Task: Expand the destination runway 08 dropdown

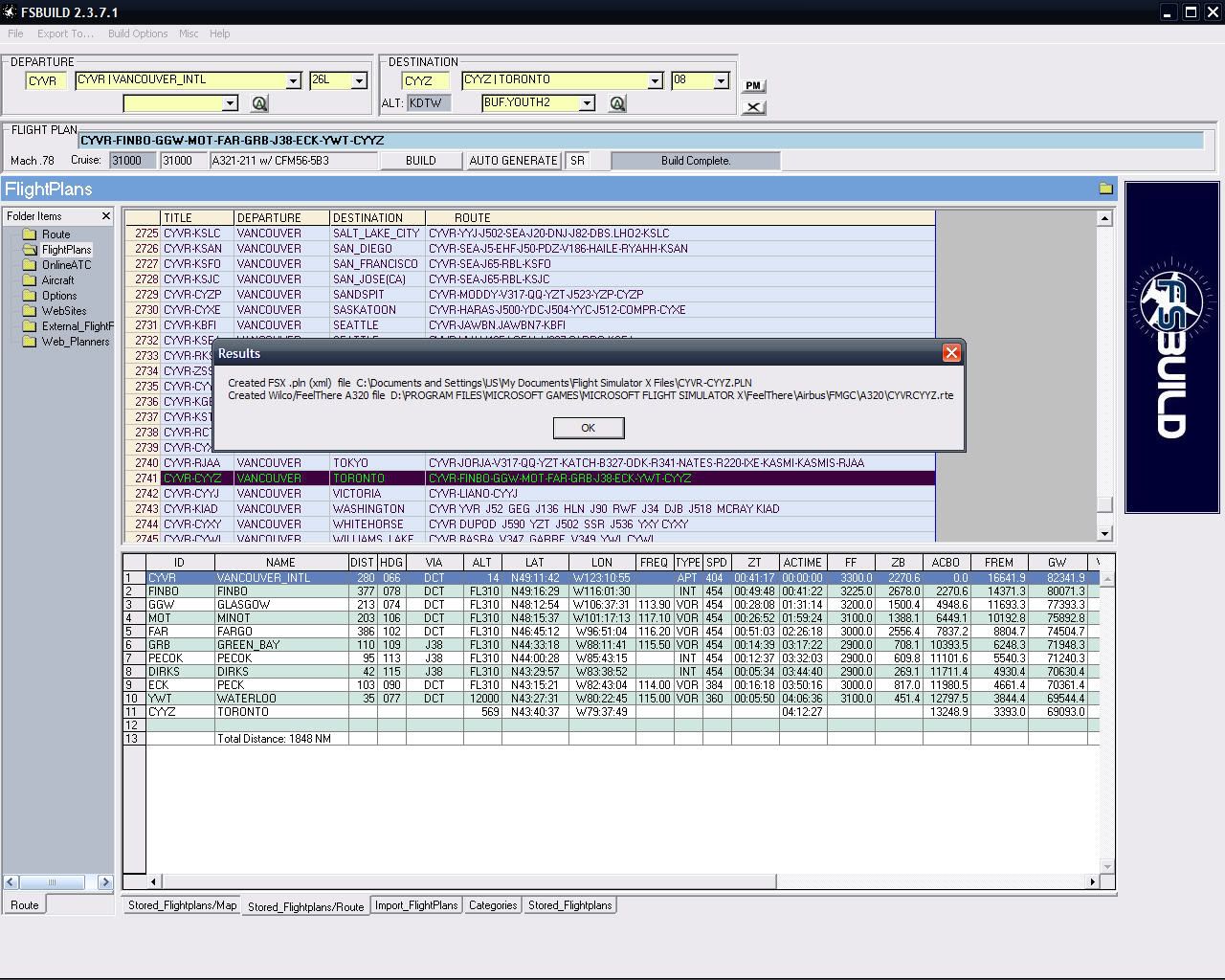Action: 721,81
